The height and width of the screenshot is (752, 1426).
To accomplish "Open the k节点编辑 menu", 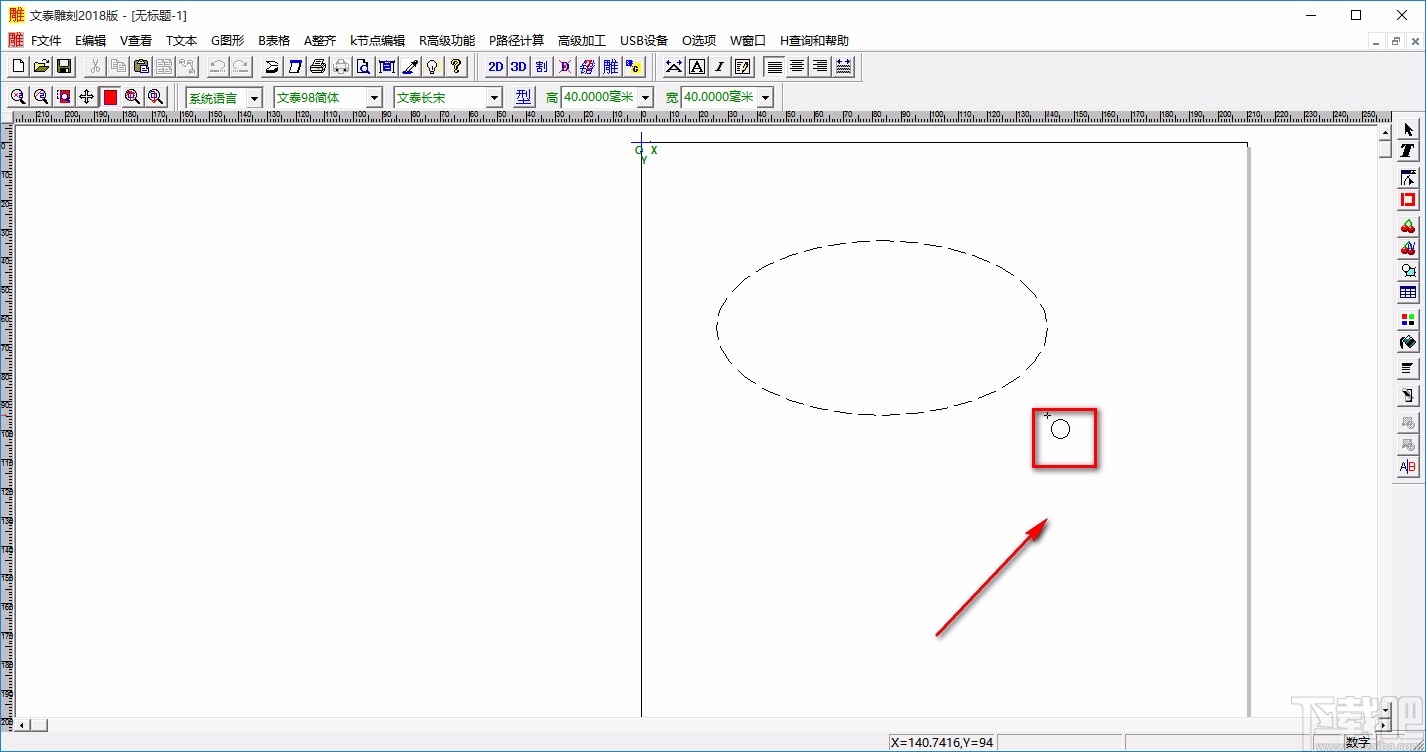I will coord(377,41).
